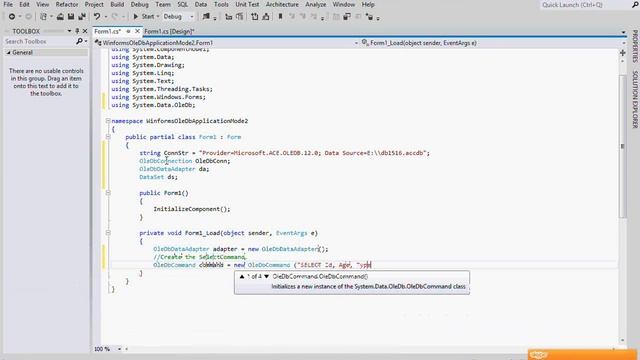The height and width of the screenshot is (360, 640).
Task: Open the Window menu
Action: [343, 4]
